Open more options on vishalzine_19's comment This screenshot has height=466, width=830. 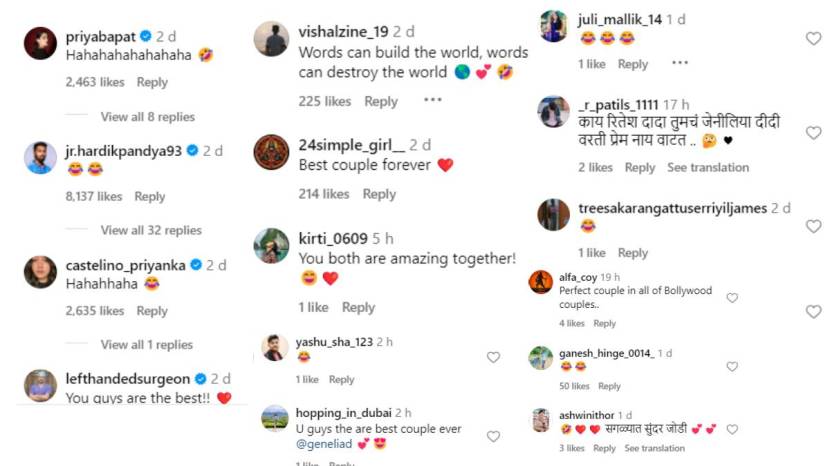pos(432,100)
